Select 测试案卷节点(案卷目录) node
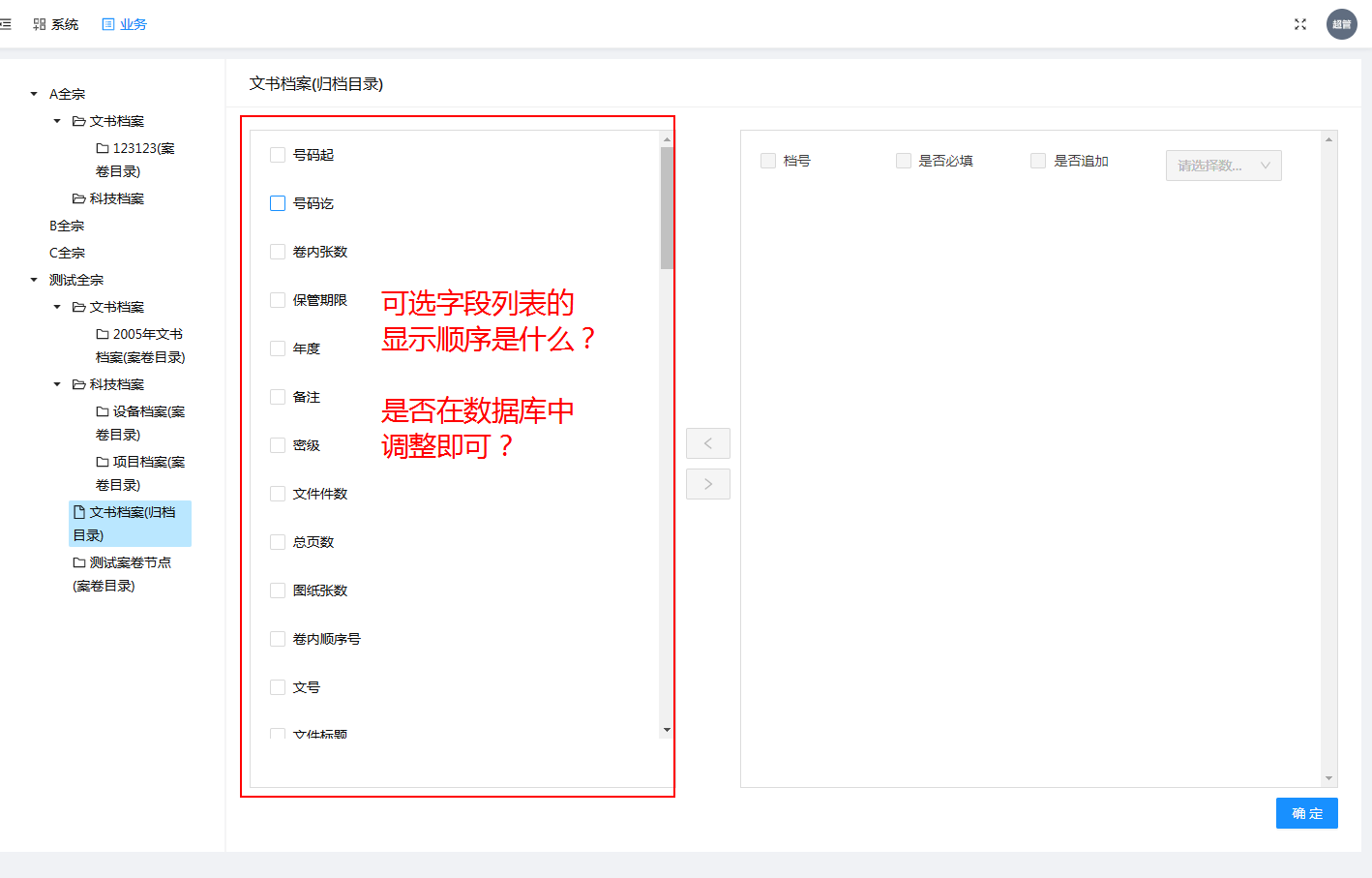Screen dimensions: 1372x878 coord(122,574)
